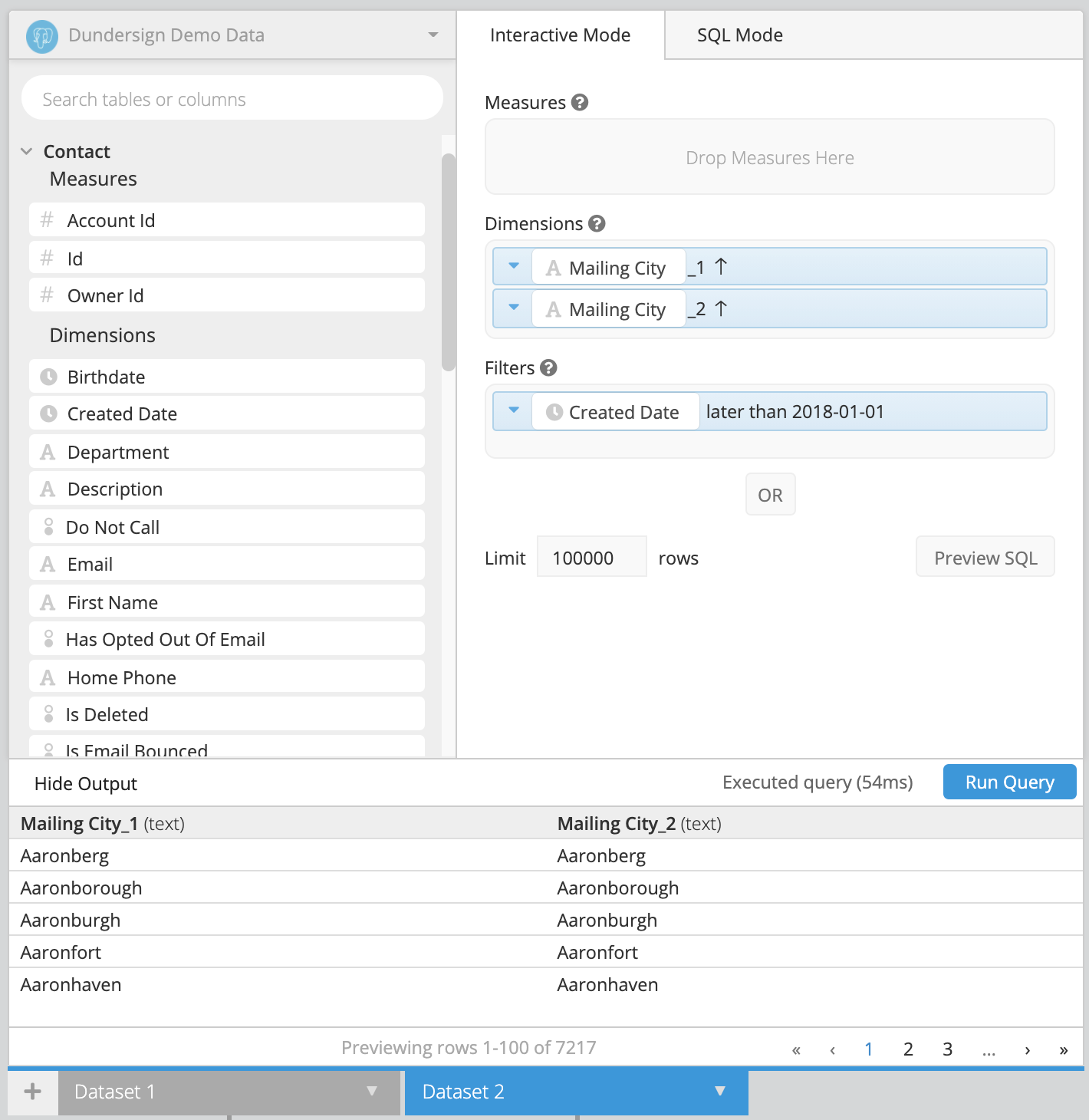Click the Aaronborough cell in Mailing City_1 column
This screenshot has height=1120, width=1089.
81,888
